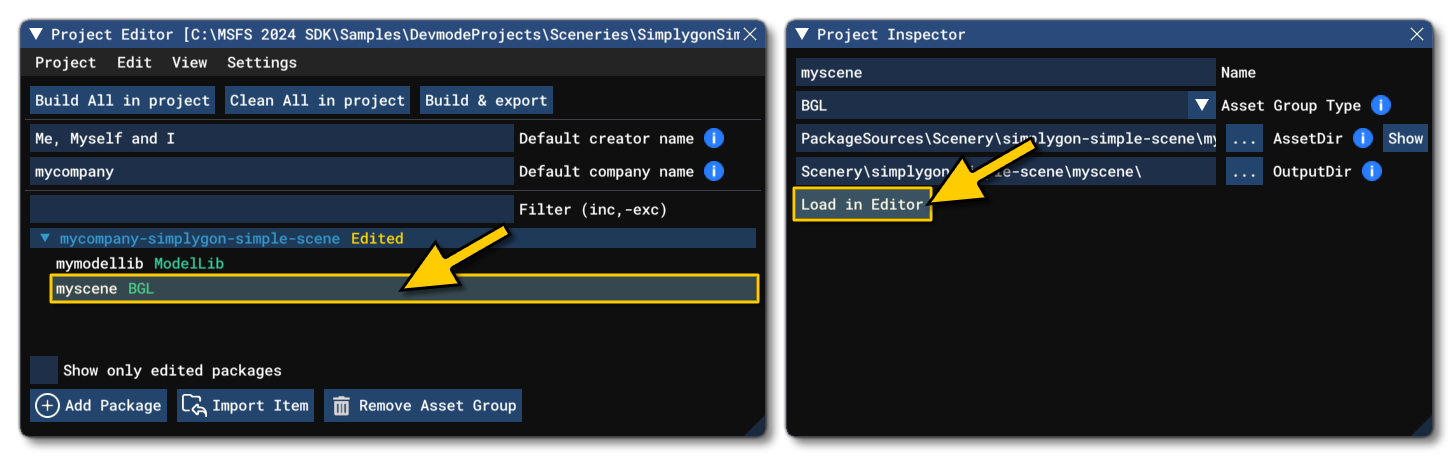Open the Settings menu
Image resolution: width=1453 pixels, height=457 pixels.
point(261,62)
